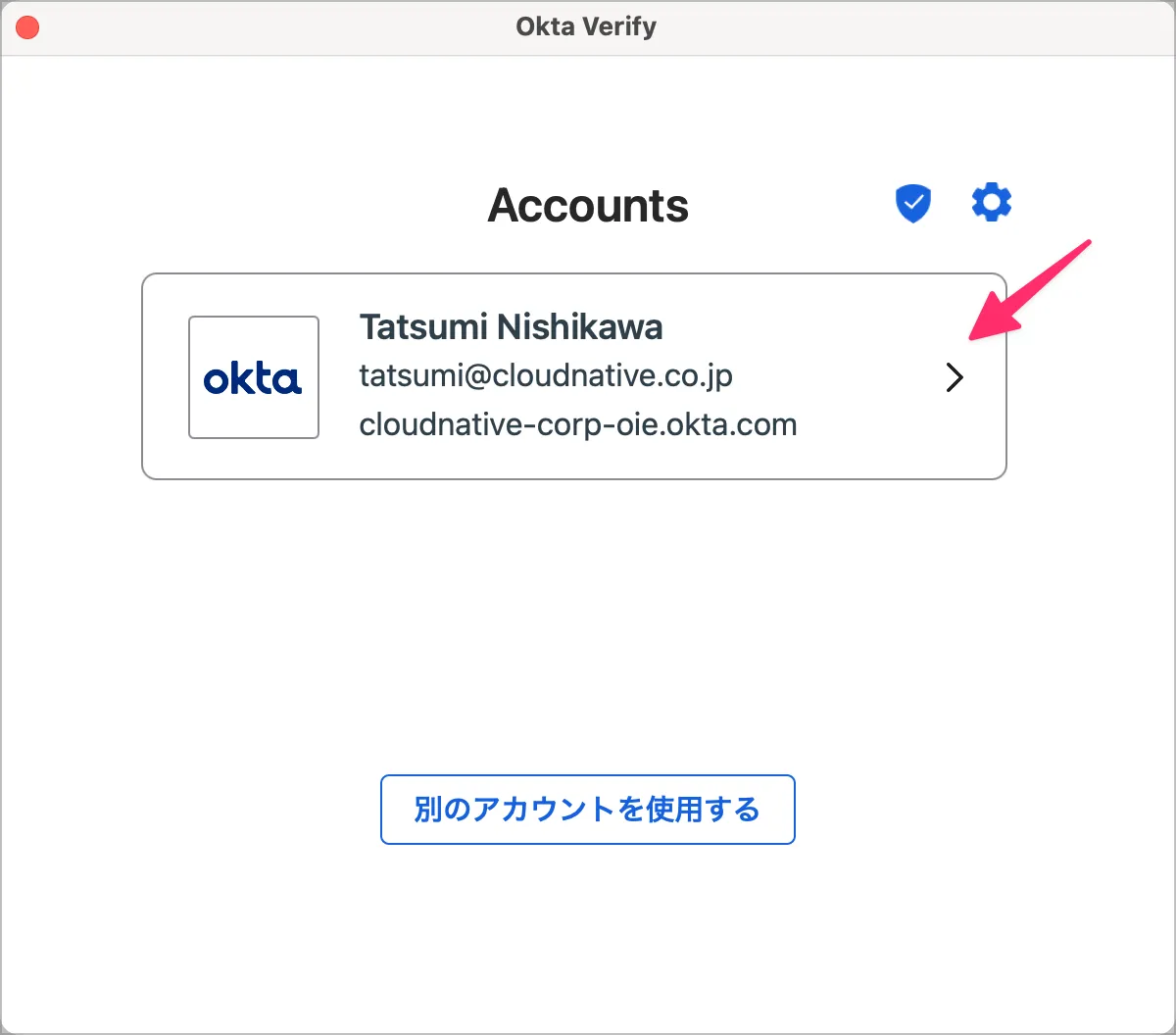Open the device health shield icon

[x=913, y=204]
